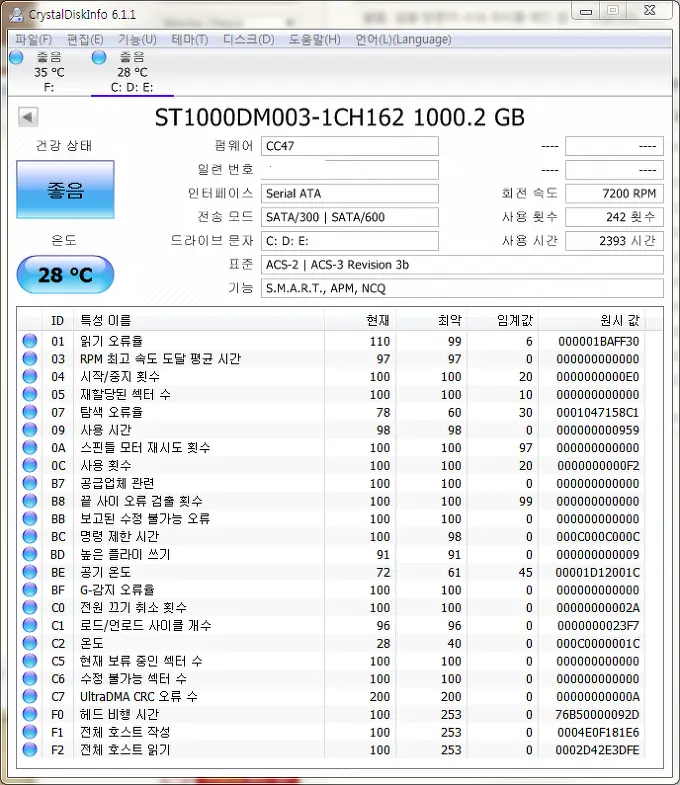
Task: Click status orb for 0C 사용 횟수
Action: pyautogui.click(x=30, y=465)
